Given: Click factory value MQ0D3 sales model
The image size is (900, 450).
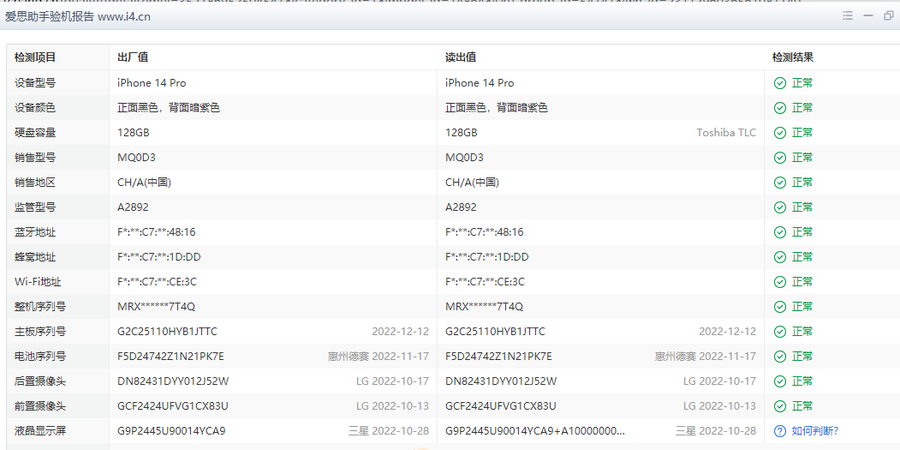Looking at the screenshot, I should [x=137, y=157].
